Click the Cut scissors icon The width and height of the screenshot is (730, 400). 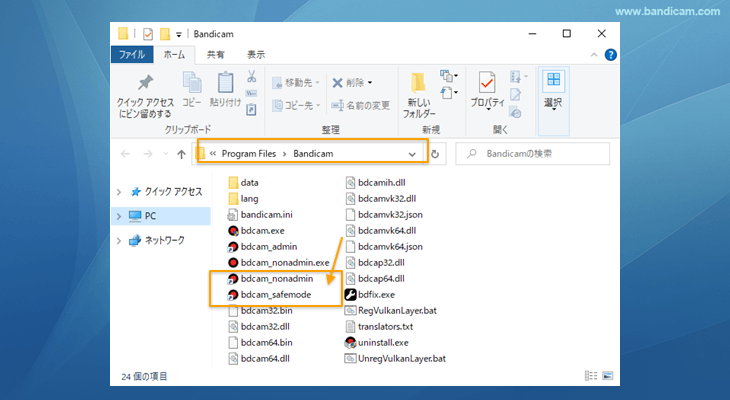(251, 76)
